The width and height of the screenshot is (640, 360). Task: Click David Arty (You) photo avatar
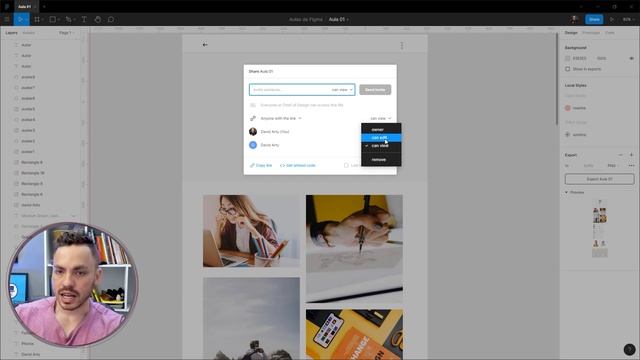point(253,131)
